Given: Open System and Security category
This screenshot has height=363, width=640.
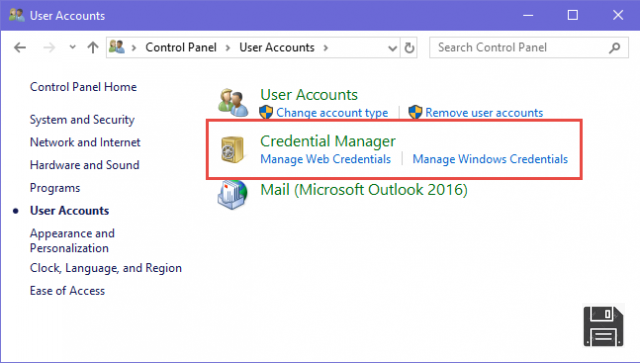Looking at the screenshot, I should [x=82, y=120].
